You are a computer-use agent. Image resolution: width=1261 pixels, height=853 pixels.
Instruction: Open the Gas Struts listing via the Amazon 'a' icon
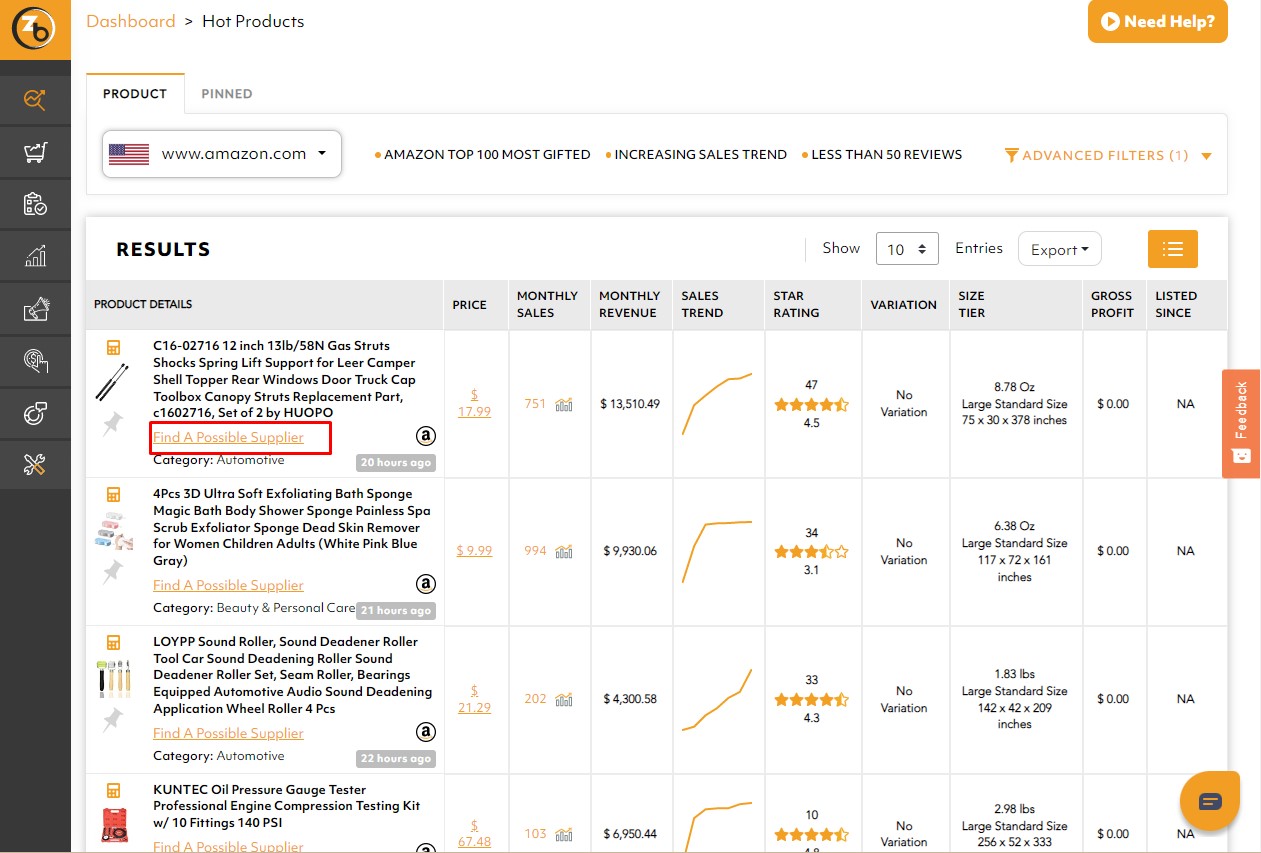point(425,436)
